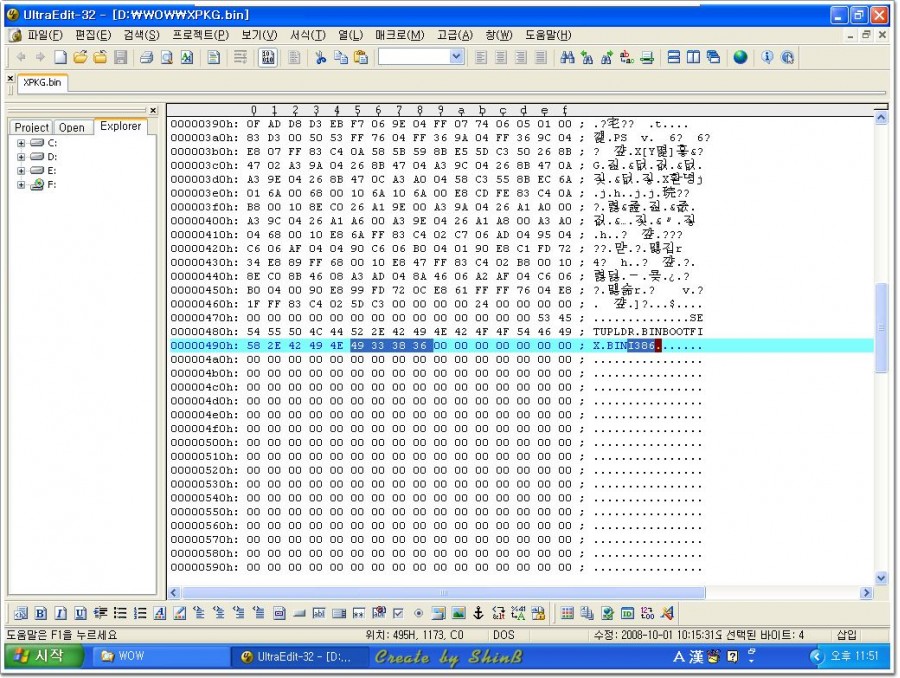Toggle Hex Edit mode (1010 icon)
The image size is (900, 678).
[268, 57]
